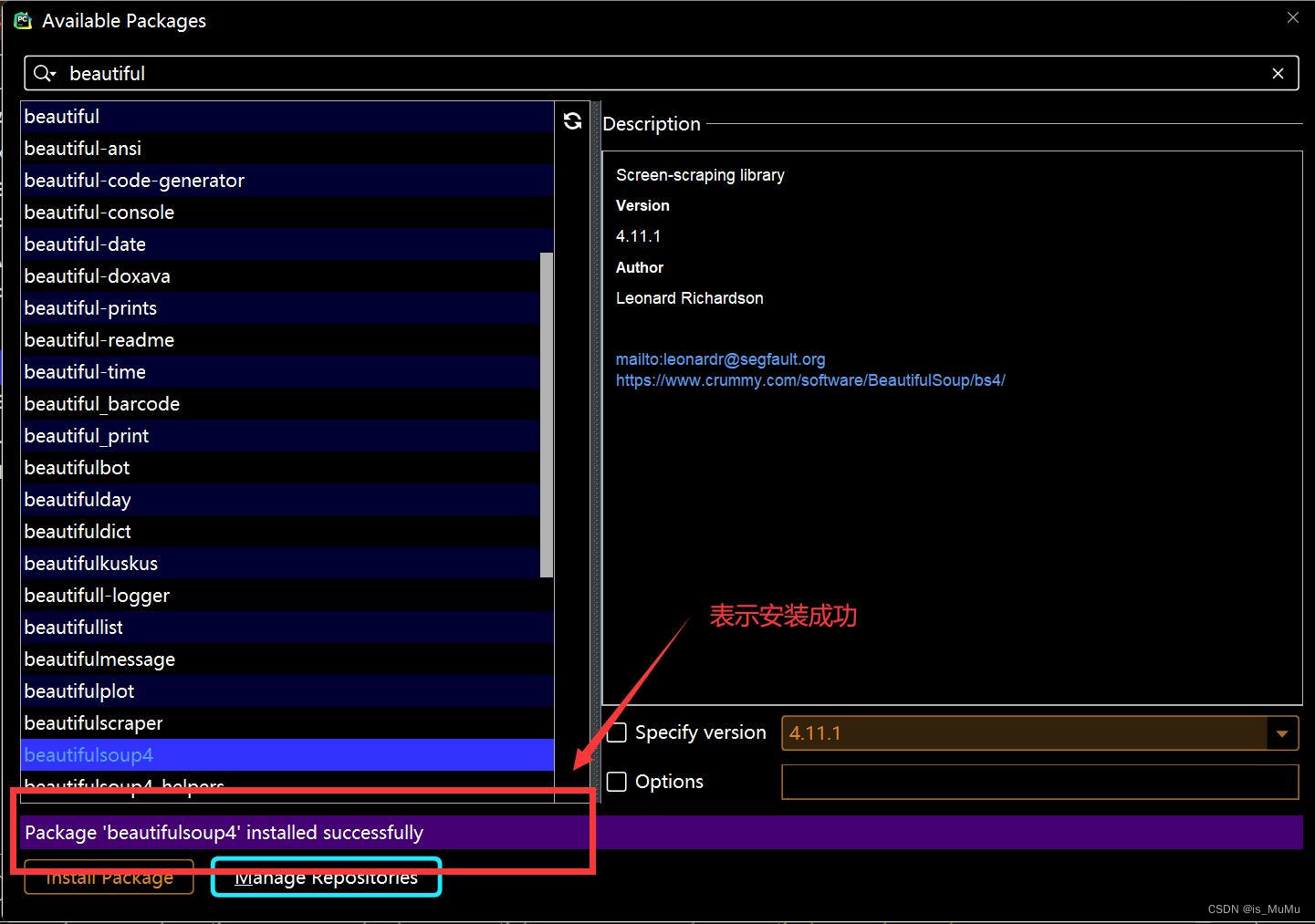Image resolution: width=1315 pixels, height=924 pixels.
Task: Open search history via magnifier icon
Action: 45,74
